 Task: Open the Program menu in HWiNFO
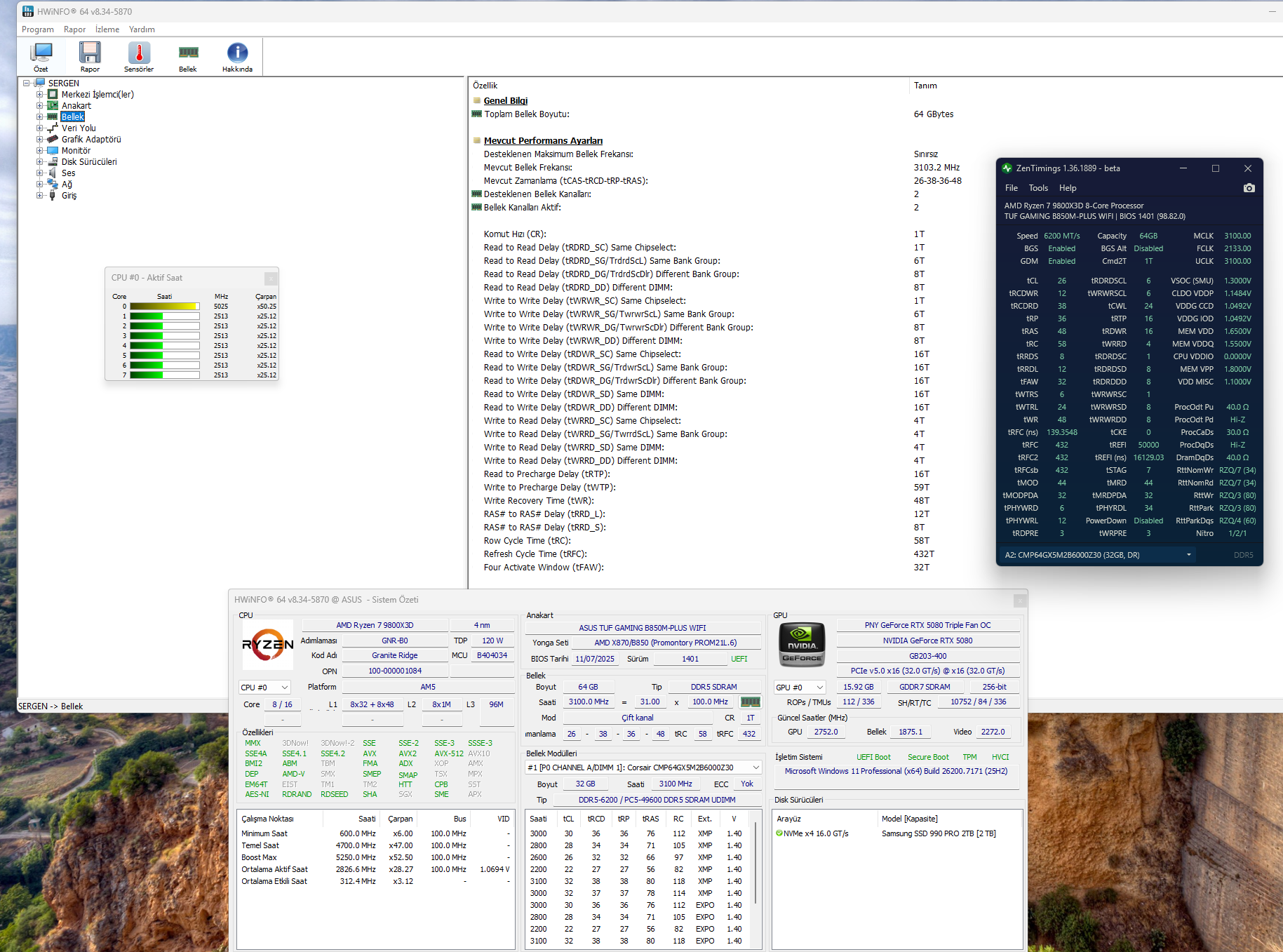(38, 29)
